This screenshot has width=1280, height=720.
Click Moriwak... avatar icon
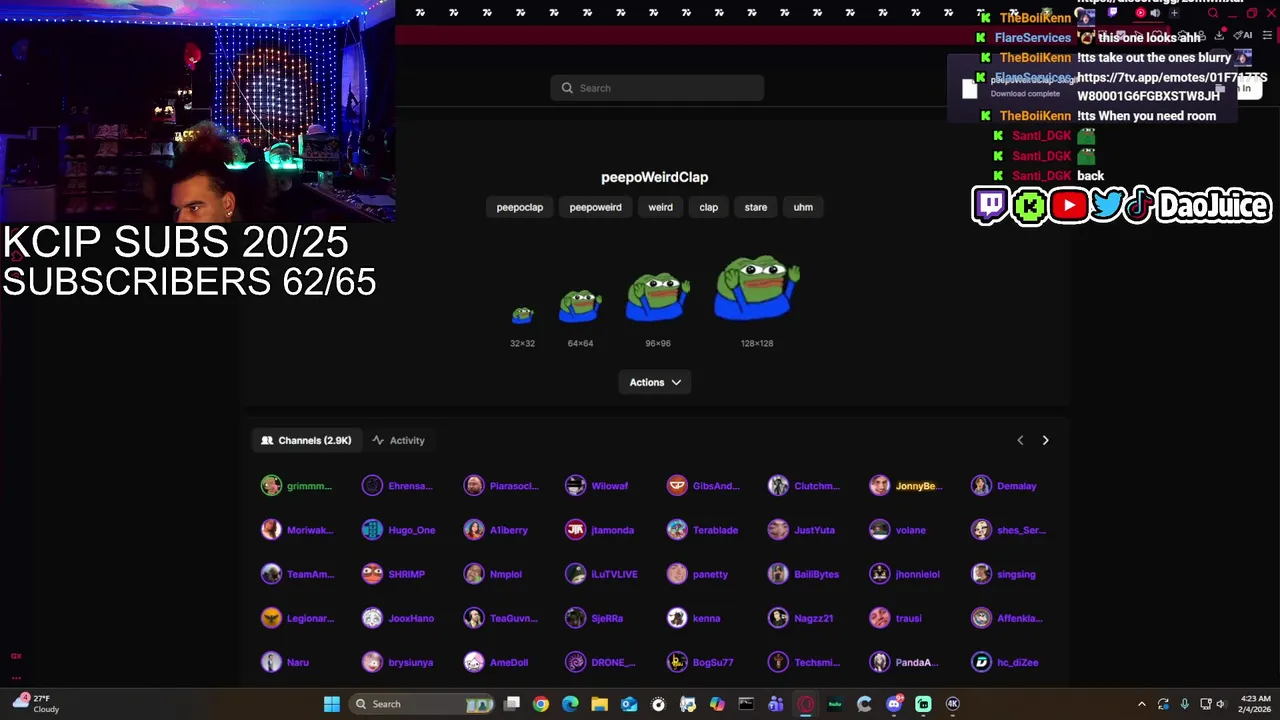point(271,530)
